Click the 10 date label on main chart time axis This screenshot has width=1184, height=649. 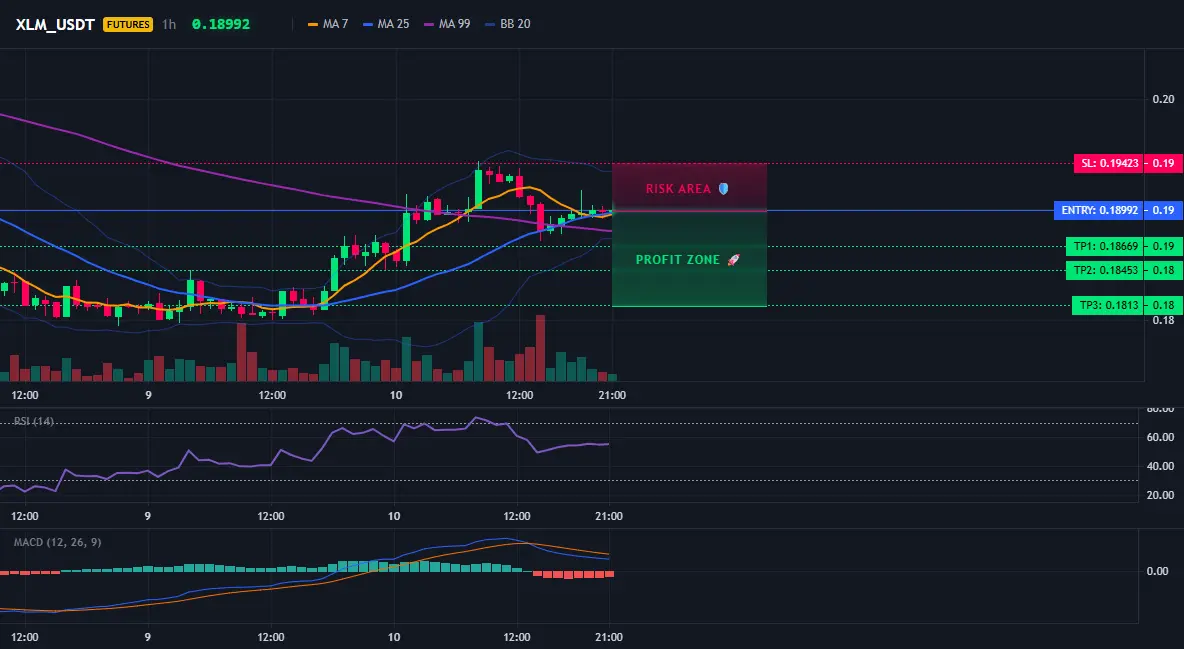click(395, 395)
